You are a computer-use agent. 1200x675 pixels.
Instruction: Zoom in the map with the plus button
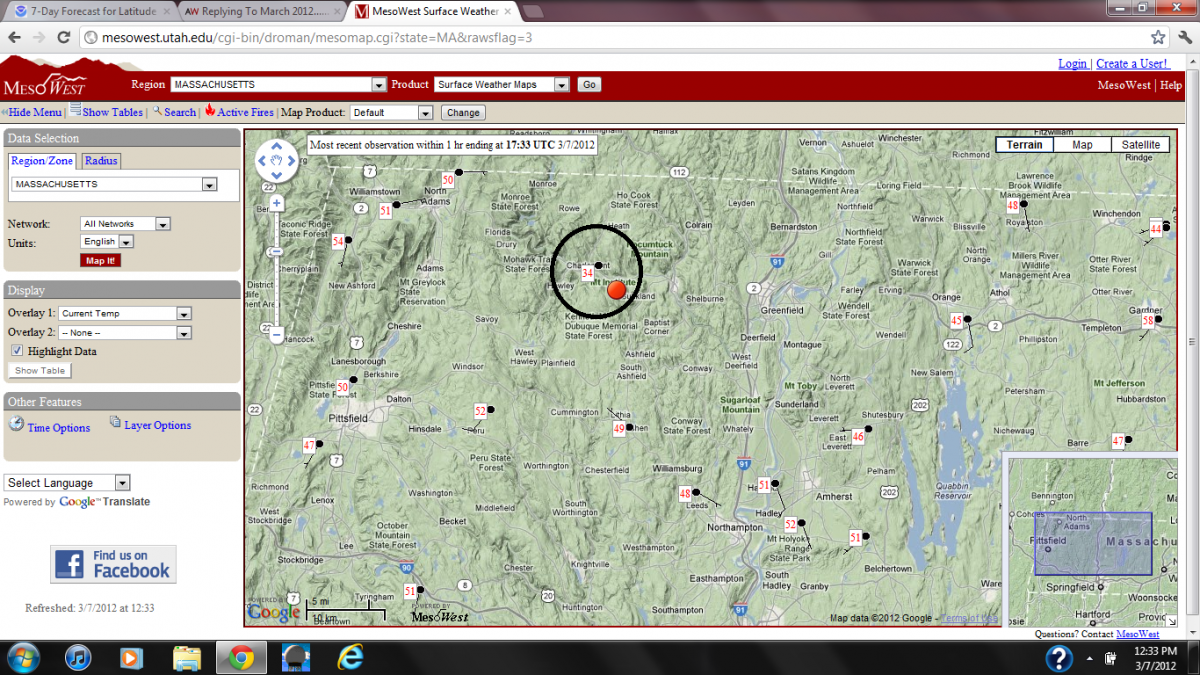(276, 203)
